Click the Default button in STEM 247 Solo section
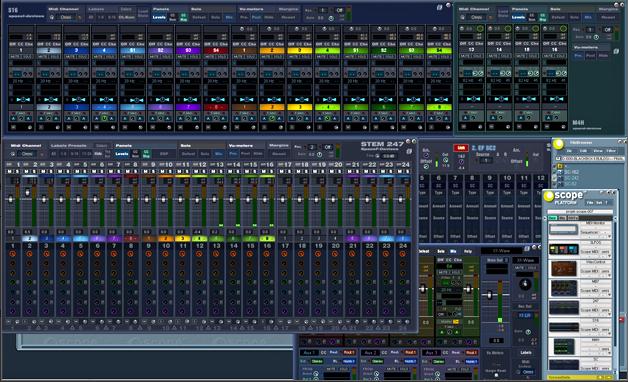Screen dimensions: 628x382 (x=188, y=154)
